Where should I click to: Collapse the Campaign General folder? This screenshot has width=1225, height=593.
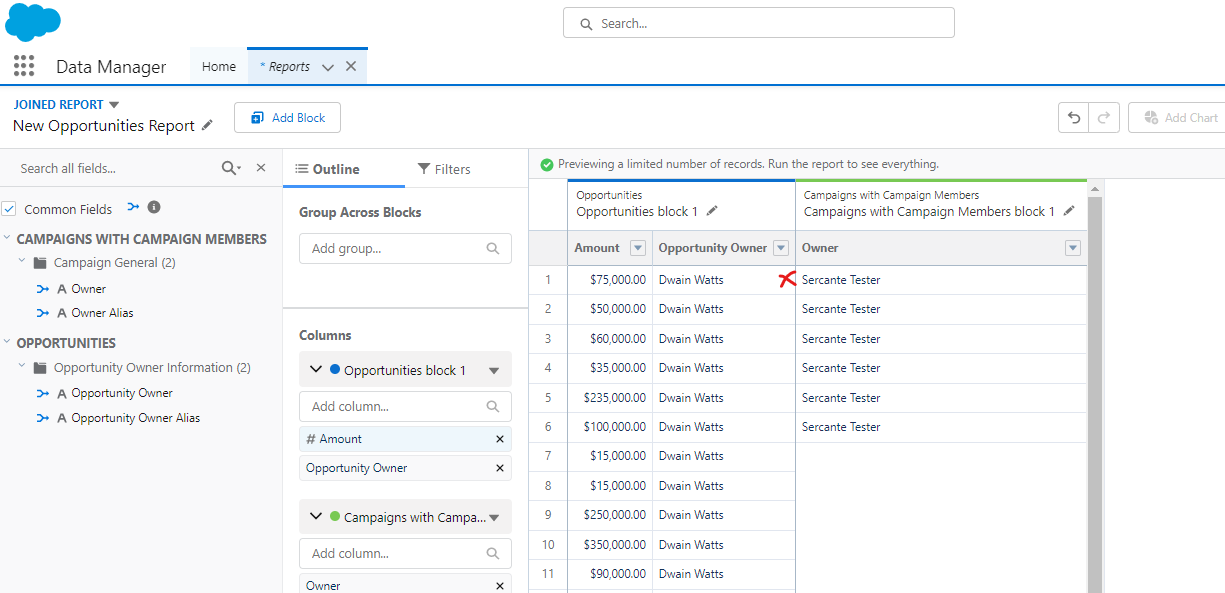[x=22, y=262]
